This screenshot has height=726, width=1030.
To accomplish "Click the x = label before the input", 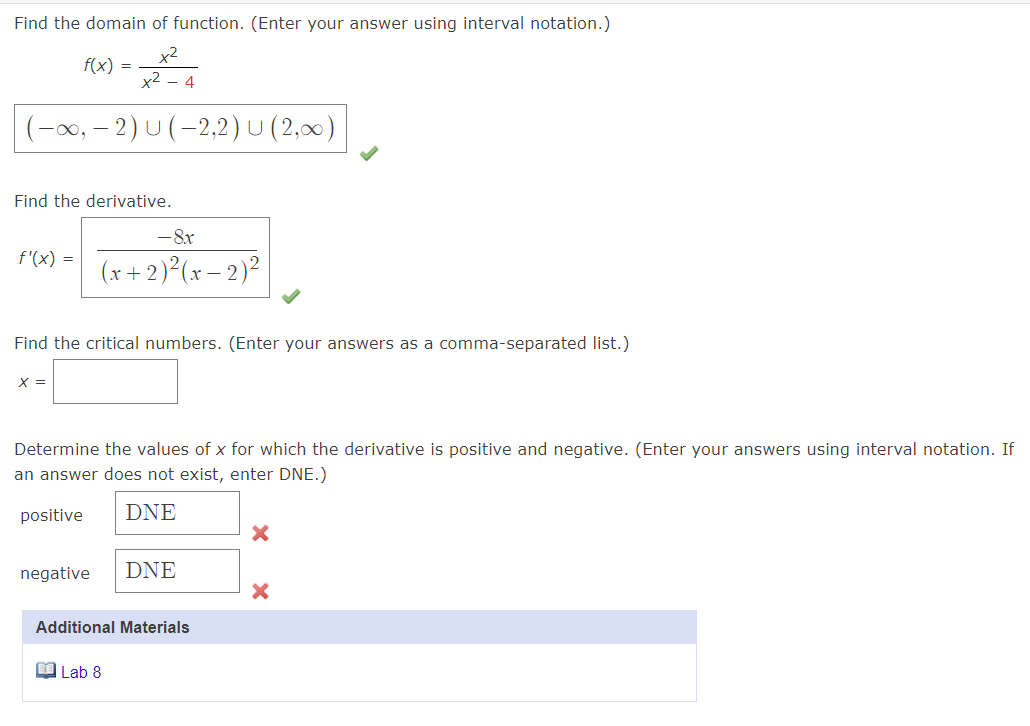I will point(32,381).
